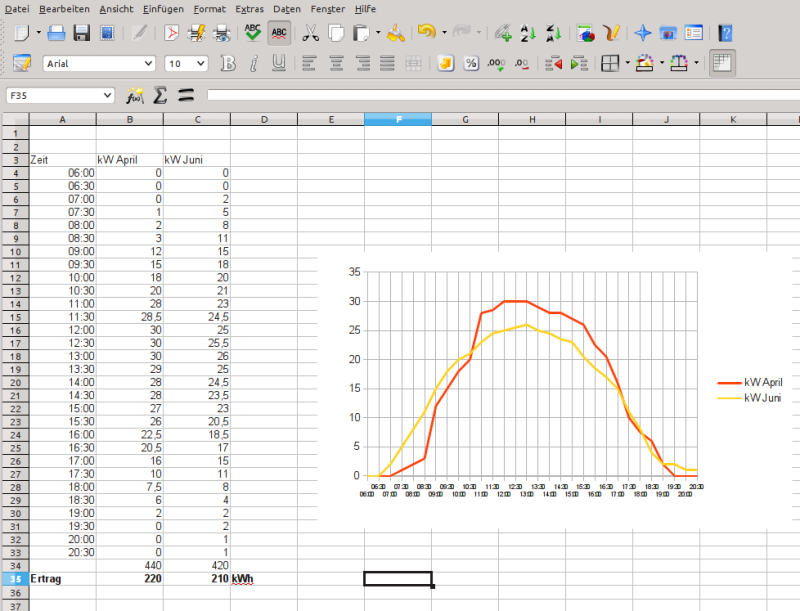Screen dimensions: 800x611
Task: Toggle grid lines display button
Action: click(722, 64)
